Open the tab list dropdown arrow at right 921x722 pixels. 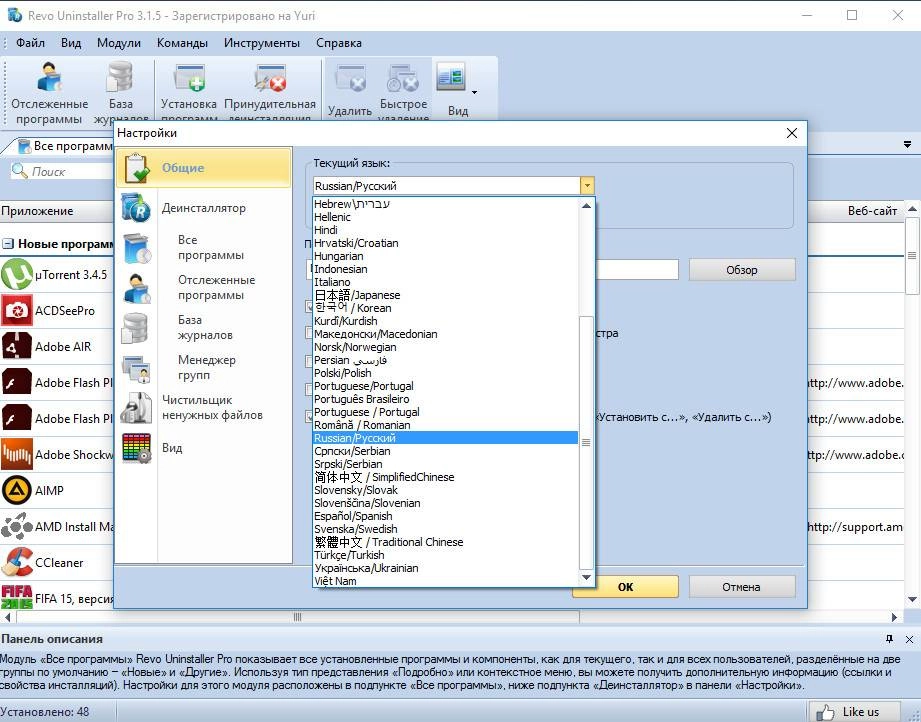907,145
